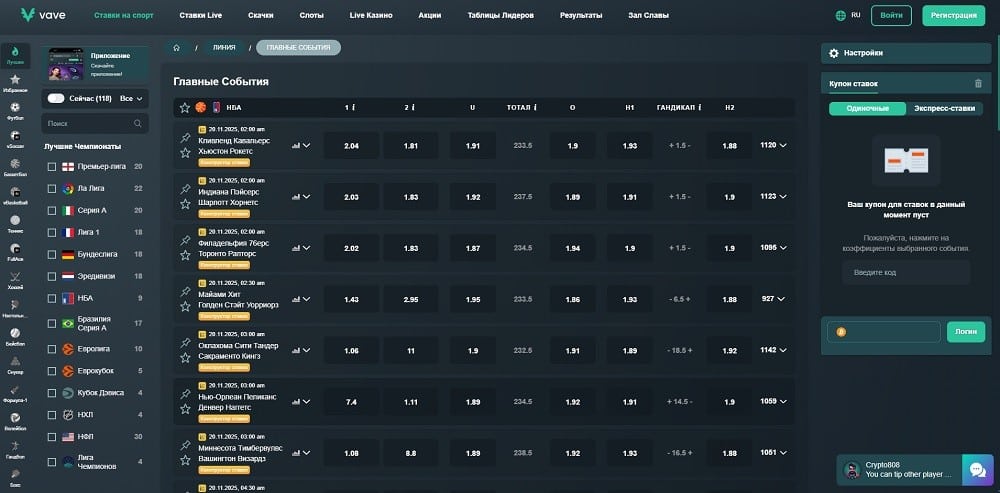Select the Футбол sport icon

pos(15,112)
